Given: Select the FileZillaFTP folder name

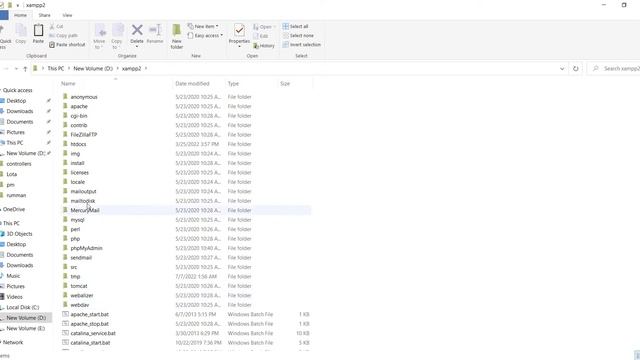Looking at the screenshot, I should 84,134.
